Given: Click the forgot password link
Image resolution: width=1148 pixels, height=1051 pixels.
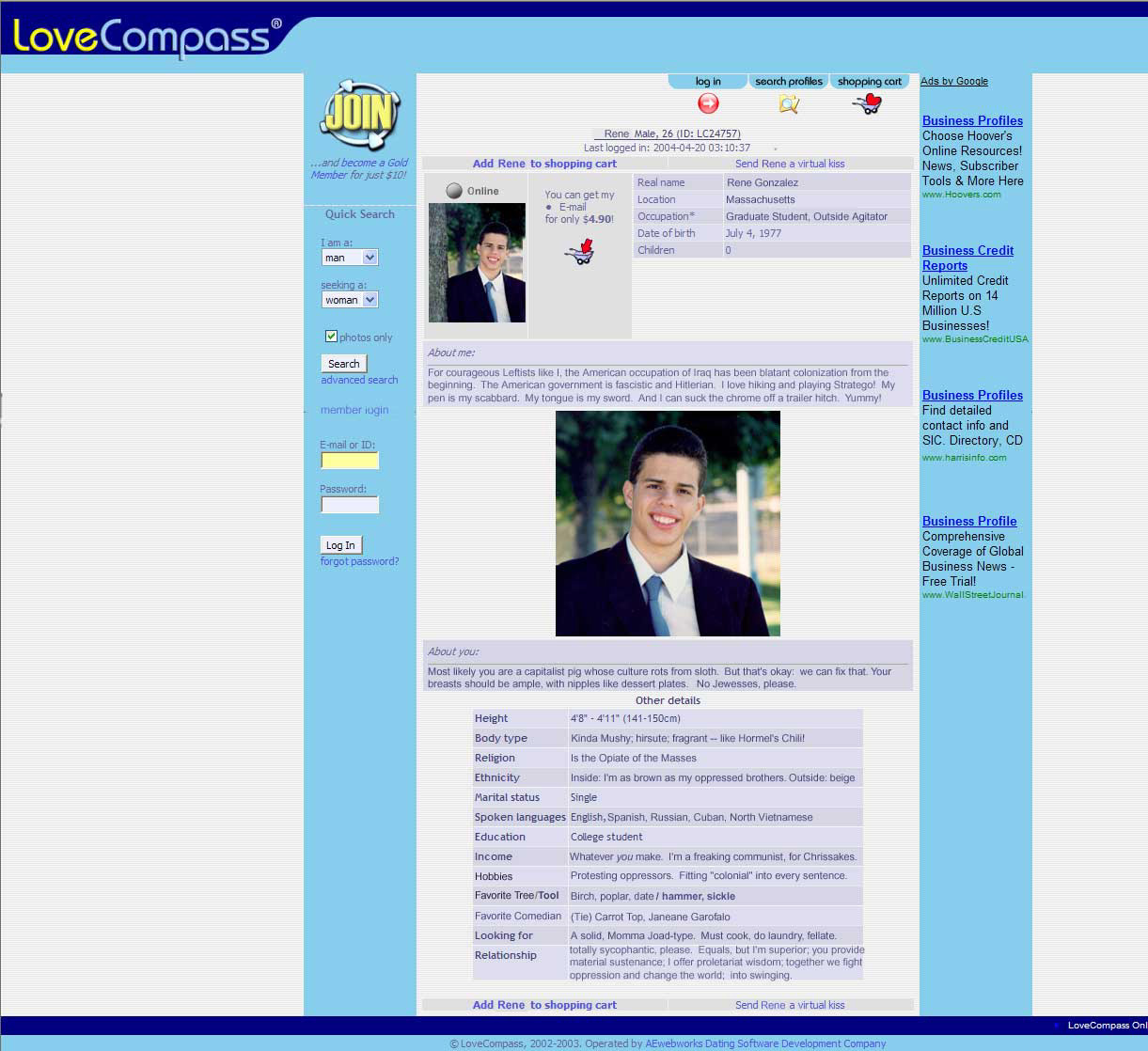Looking at the screenshot, I should click(x=359, y=561).
